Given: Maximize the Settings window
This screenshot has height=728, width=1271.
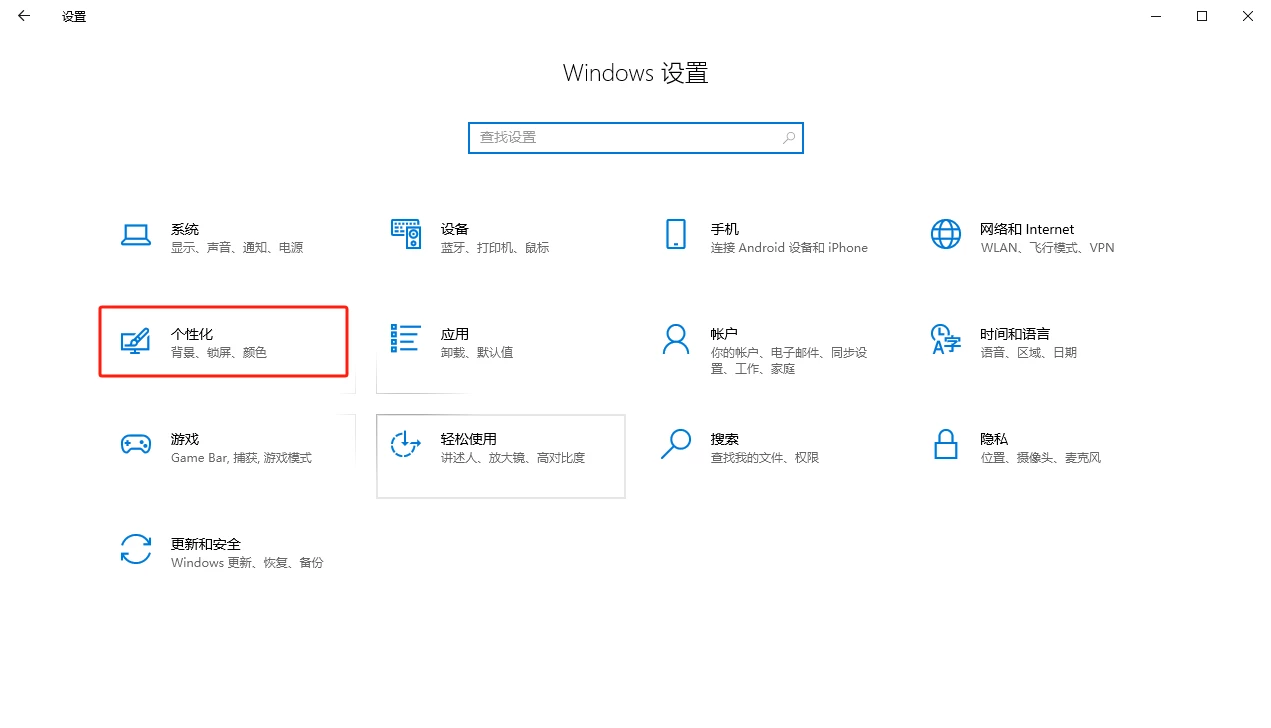Looking at the screenshot, I should (1202, 16).
